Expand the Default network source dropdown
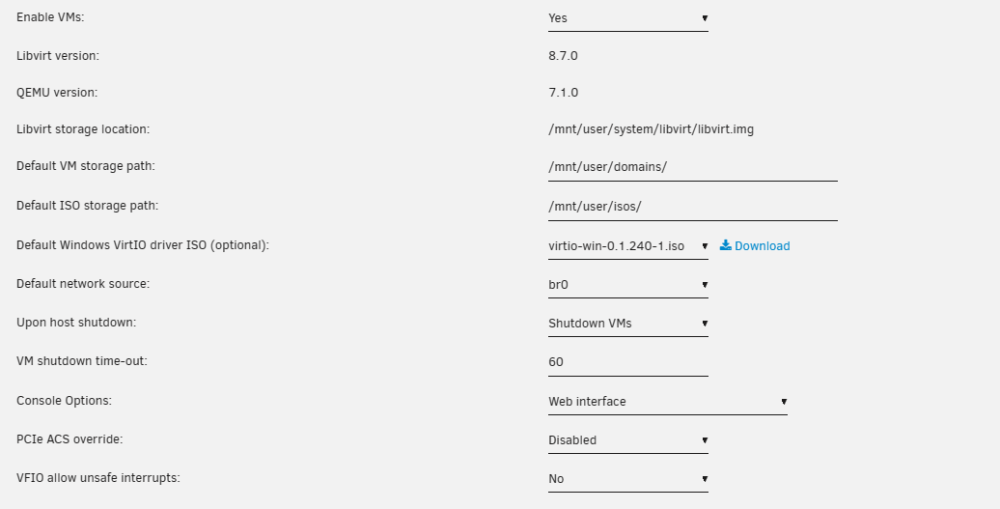The height and width of the screenshot is (509, 1000). (628, 285)
